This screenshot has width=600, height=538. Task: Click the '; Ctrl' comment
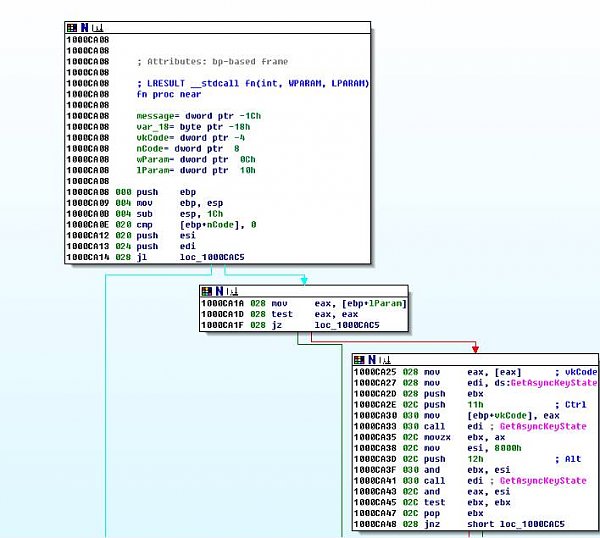point(571,405)
